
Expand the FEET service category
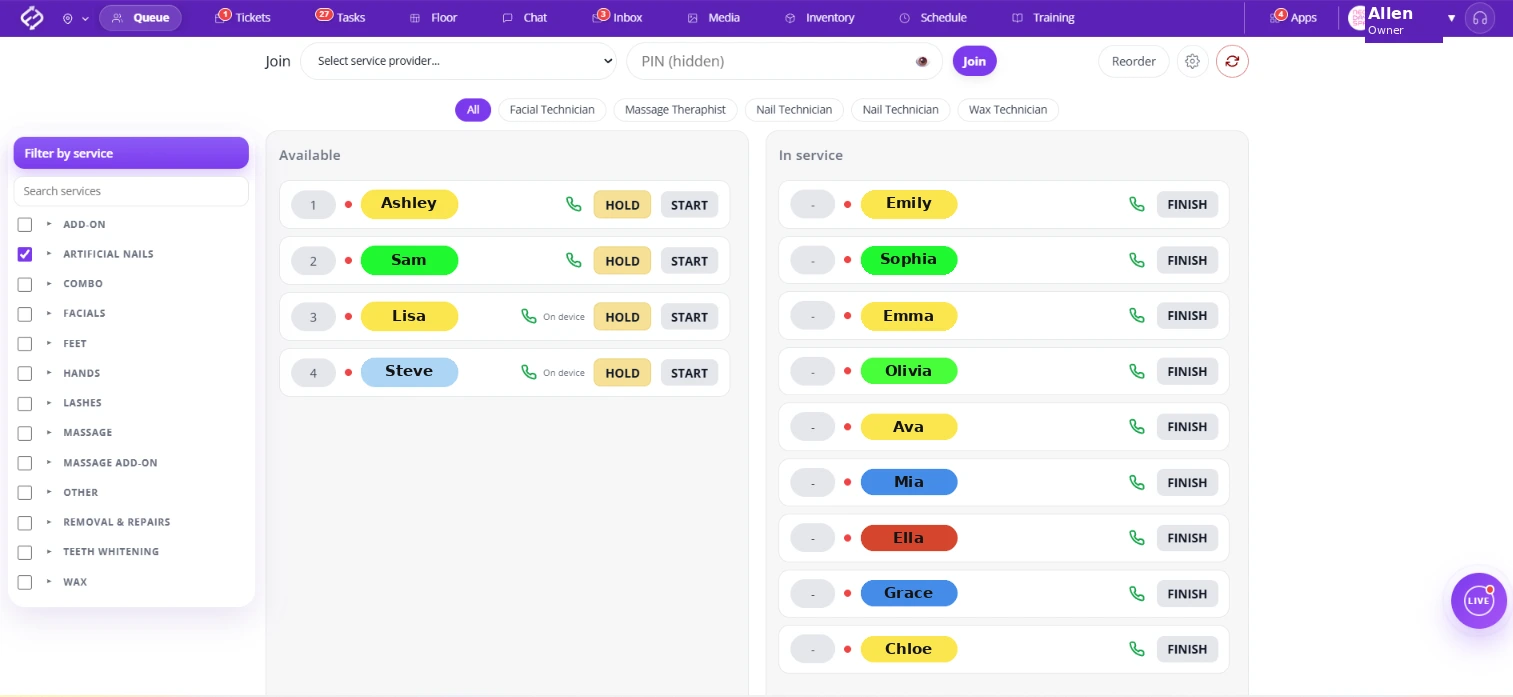[49, 343]
